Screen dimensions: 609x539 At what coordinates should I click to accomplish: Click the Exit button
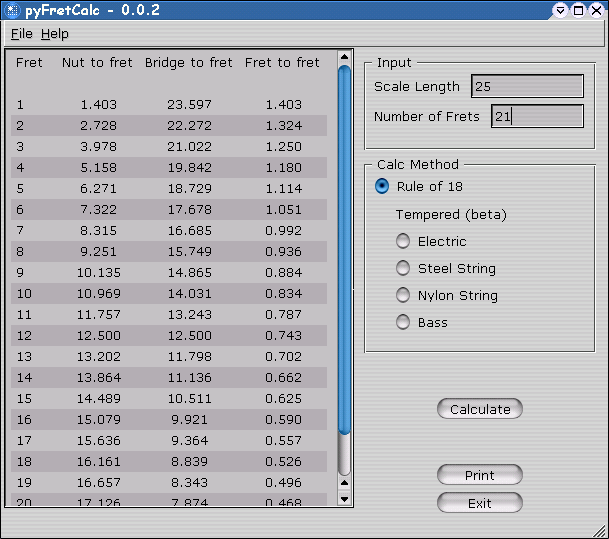[x=479, y=503]
